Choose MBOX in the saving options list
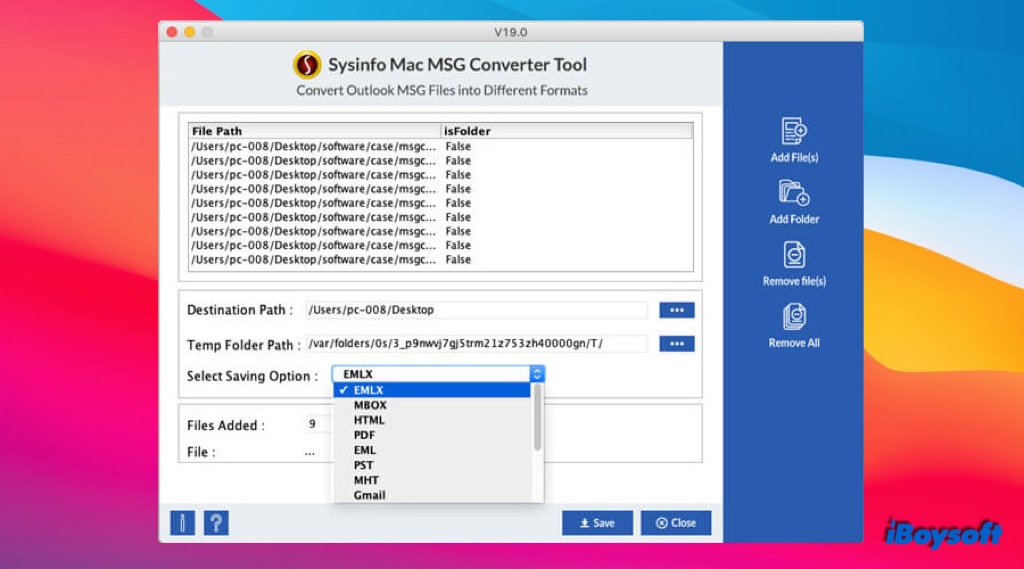 (x=432, y=405)
